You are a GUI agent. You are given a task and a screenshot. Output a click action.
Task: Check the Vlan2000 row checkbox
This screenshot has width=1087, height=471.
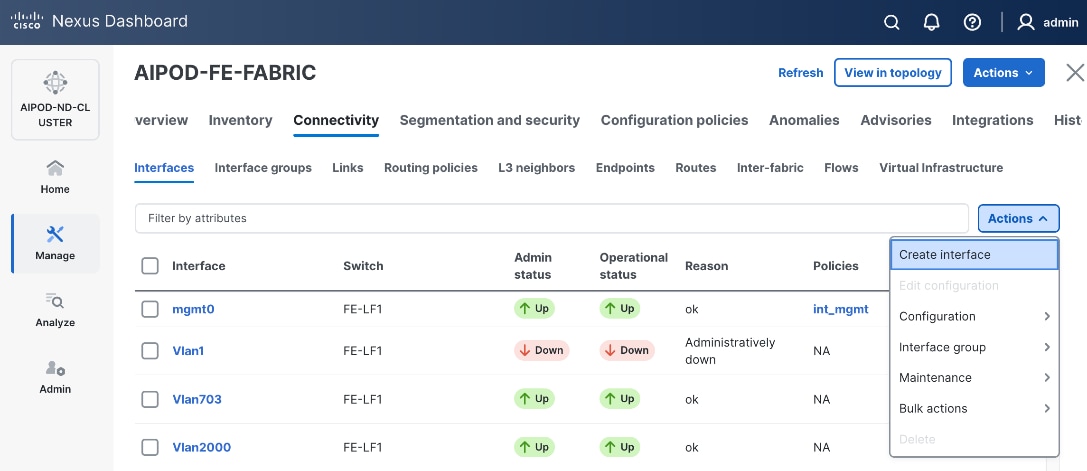point(150,447)
